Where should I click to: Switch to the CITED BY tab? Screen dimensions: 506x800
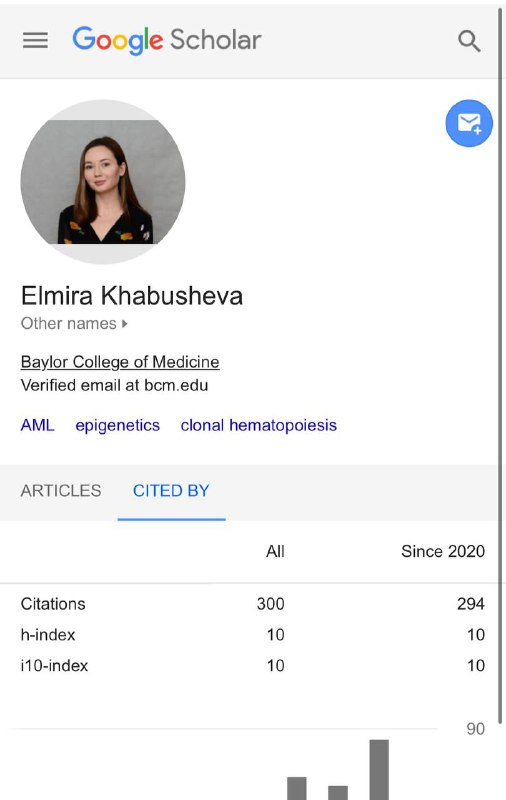(171, 490)
